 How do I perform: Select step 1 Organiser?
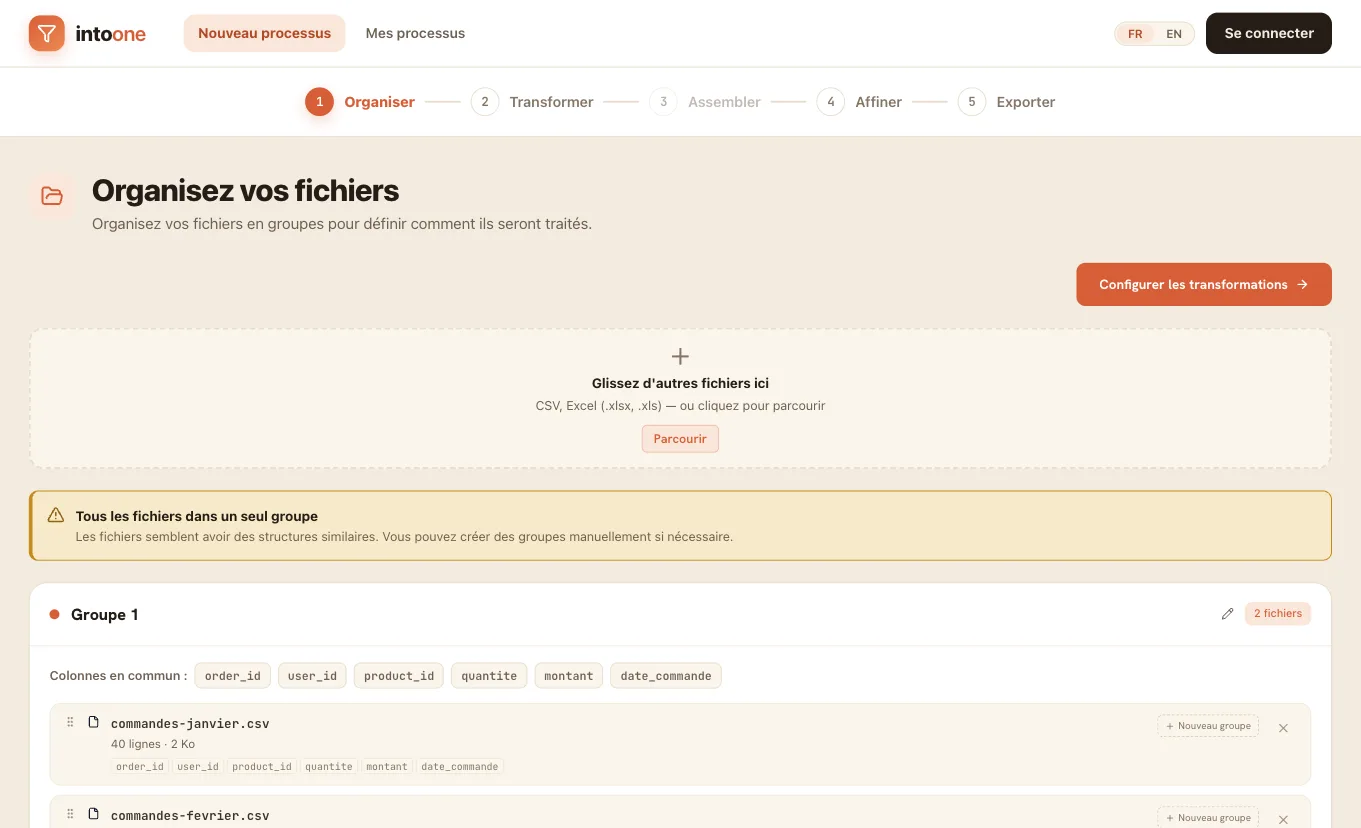[x=360, y=102]
